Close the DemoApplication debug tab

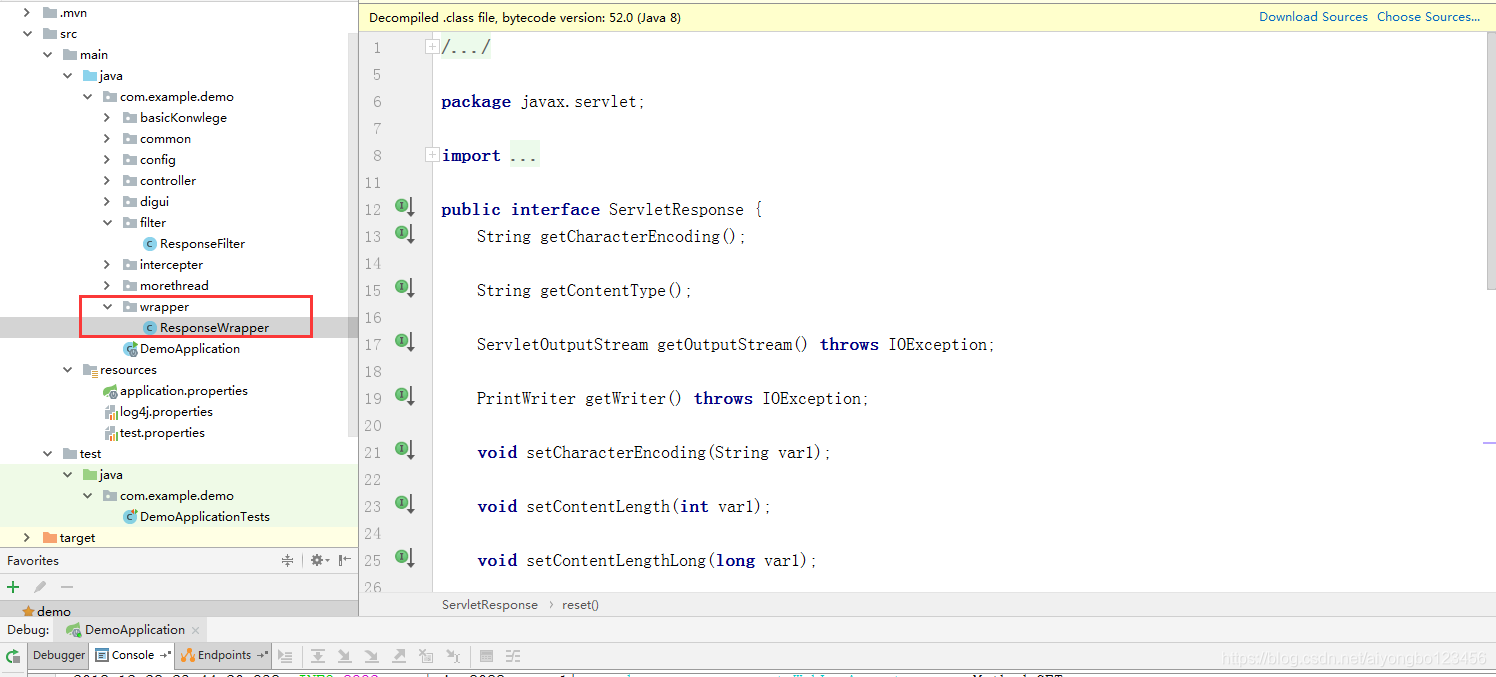tap(196, 630)
